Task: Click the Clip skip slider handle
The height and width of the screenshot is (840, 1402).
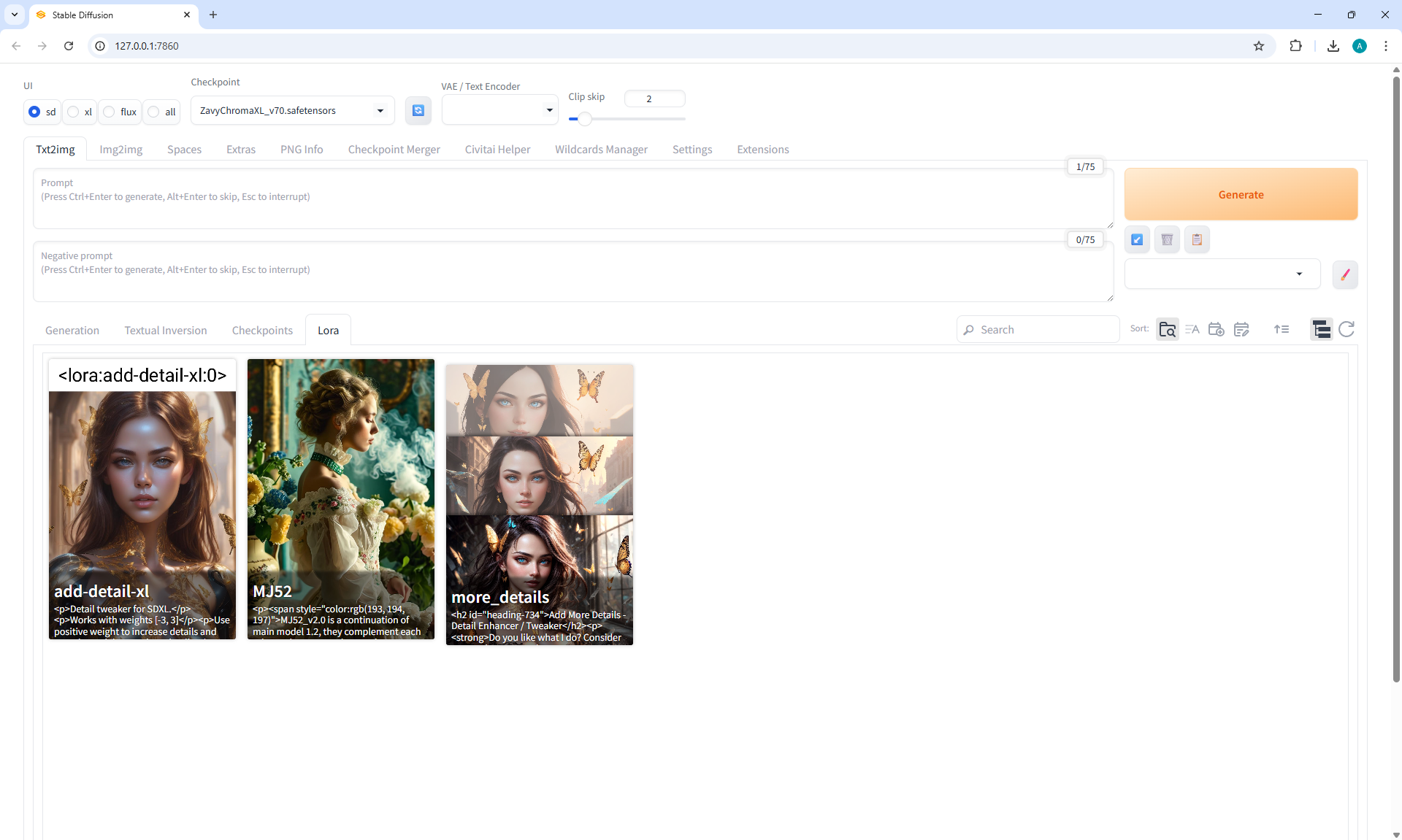Action: (585, 119)
